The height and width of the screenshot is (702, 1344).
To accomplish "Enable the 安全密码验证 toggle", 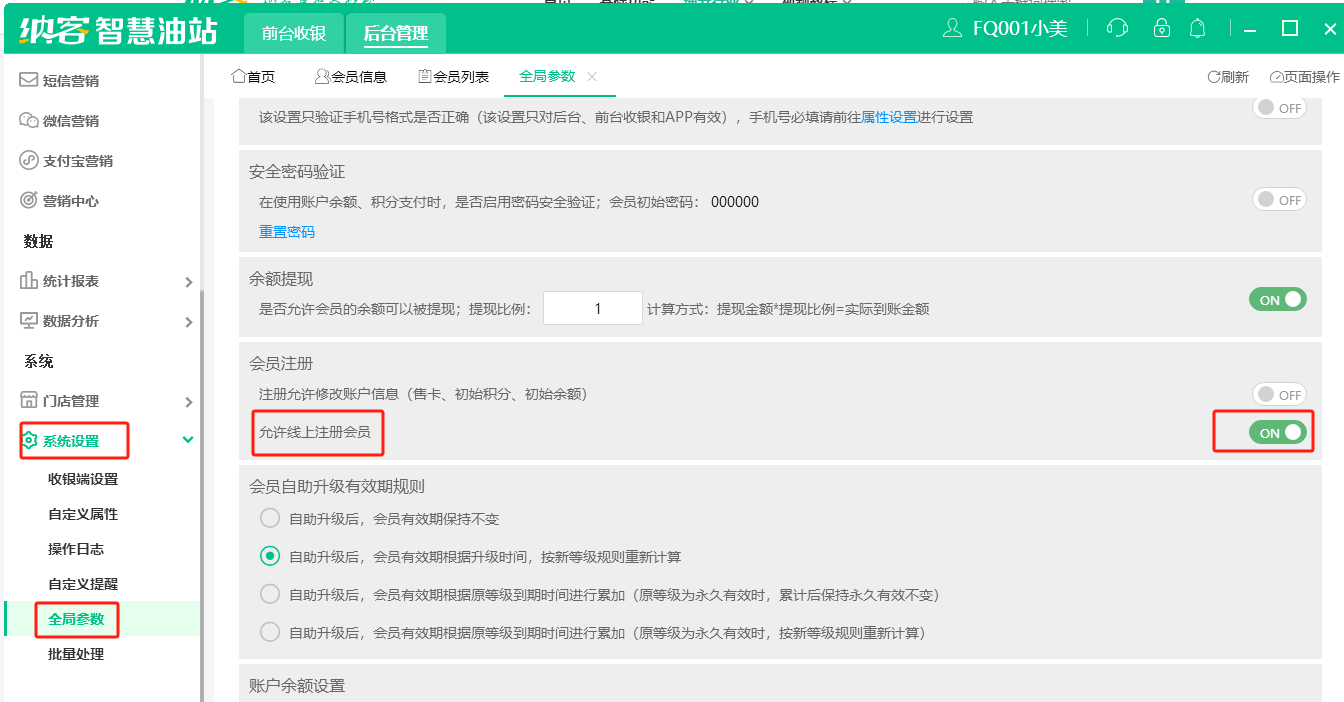I will click(1279, 200).
